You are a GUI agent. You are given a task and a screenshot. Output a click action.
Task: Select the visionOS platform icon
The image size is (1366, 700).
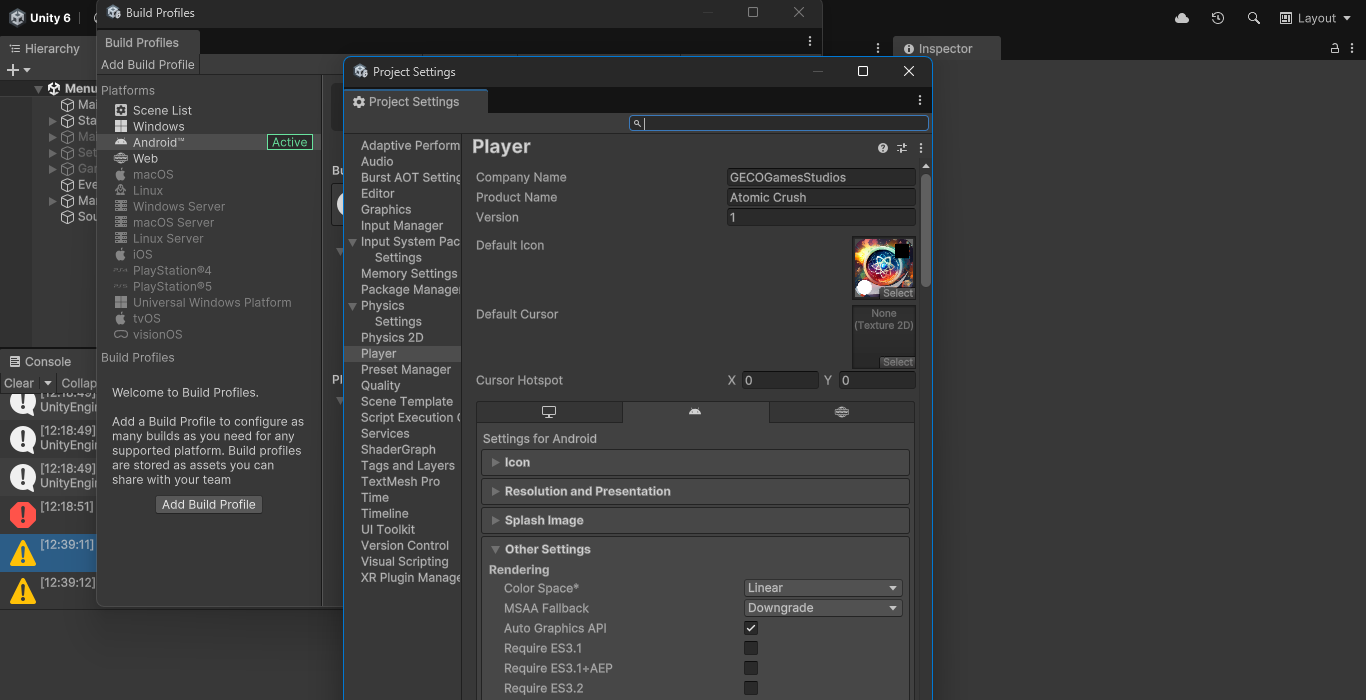click(x=121, y=334)
